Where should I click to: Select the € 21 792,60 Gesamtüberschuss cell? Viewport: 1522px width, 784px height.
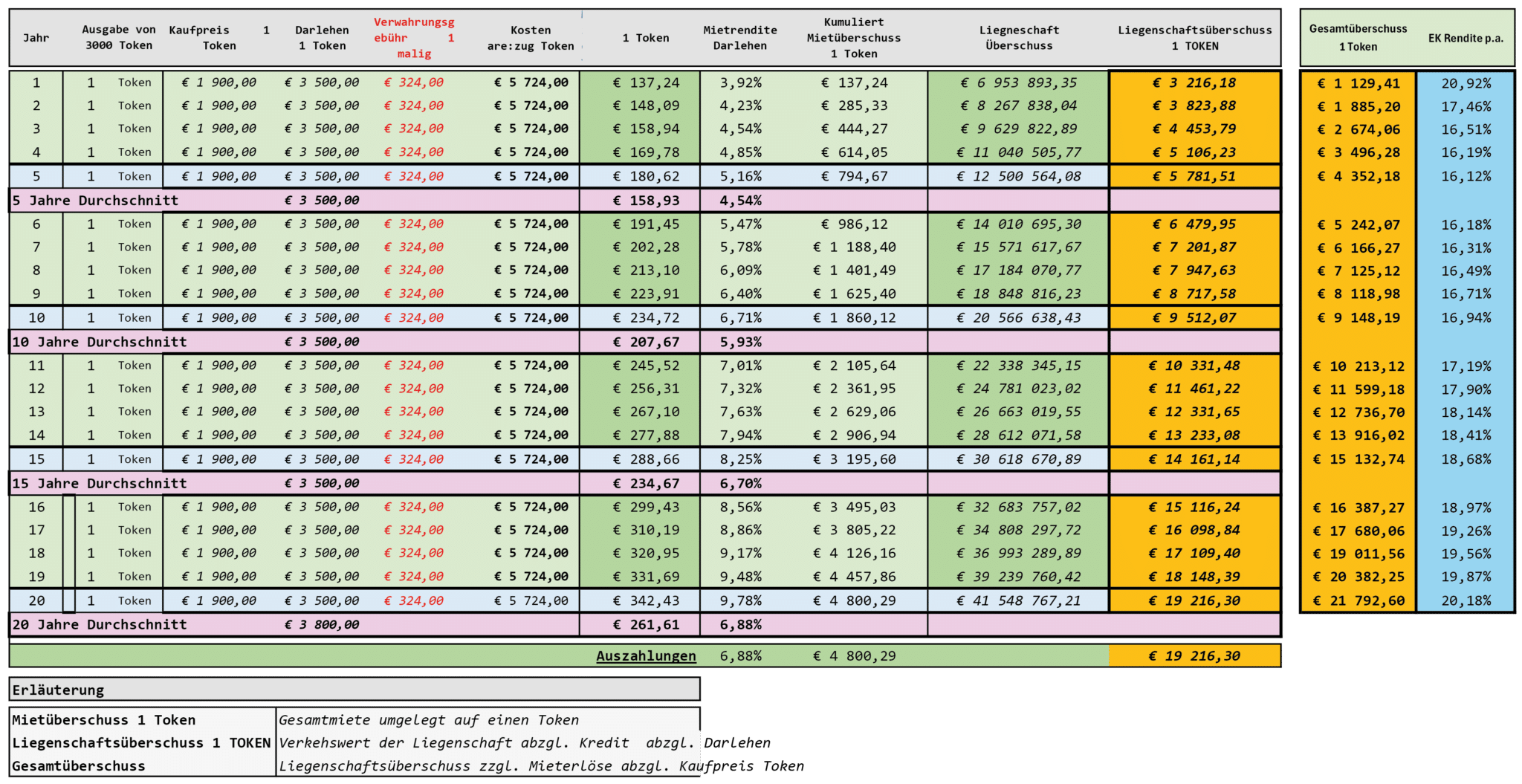[1359, 601]
